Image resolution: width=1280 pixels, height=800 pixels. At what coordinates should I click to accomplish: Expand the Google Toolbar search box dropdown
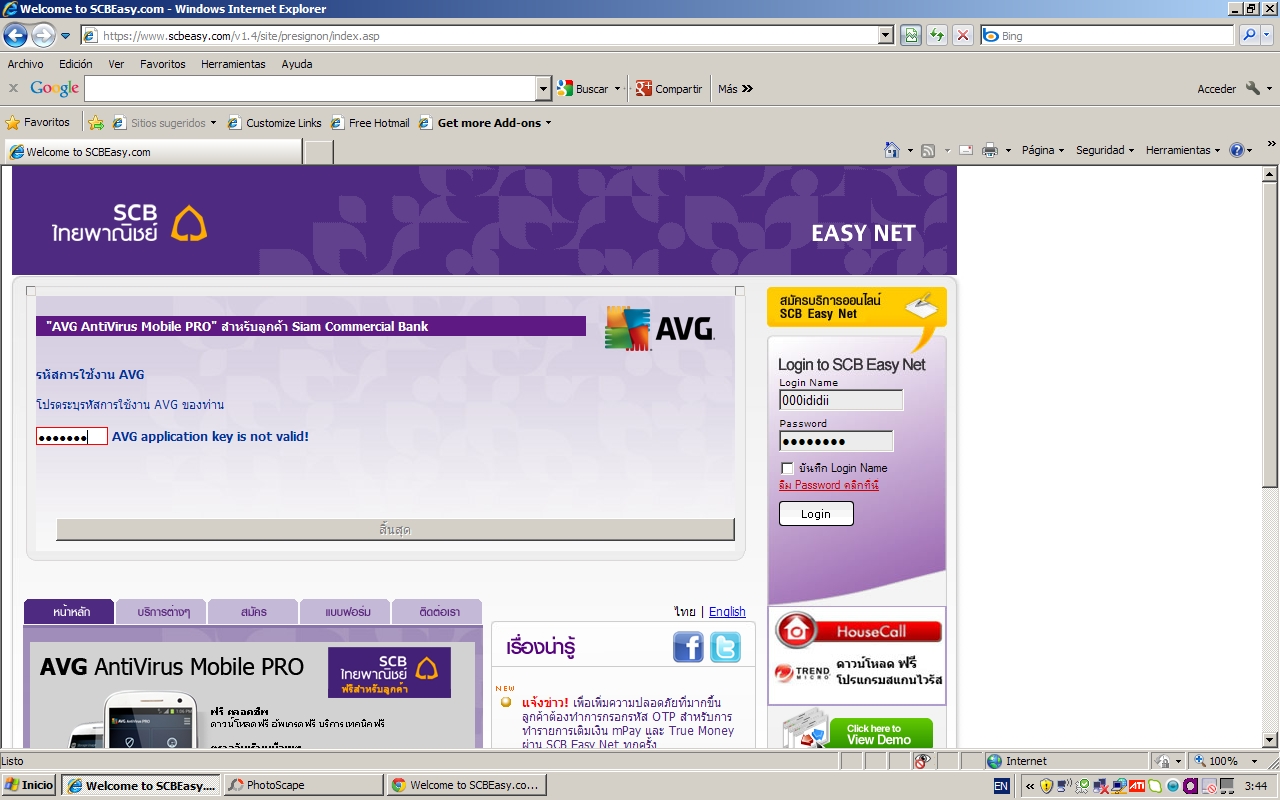pyautogui.click(x=544, y=88)
